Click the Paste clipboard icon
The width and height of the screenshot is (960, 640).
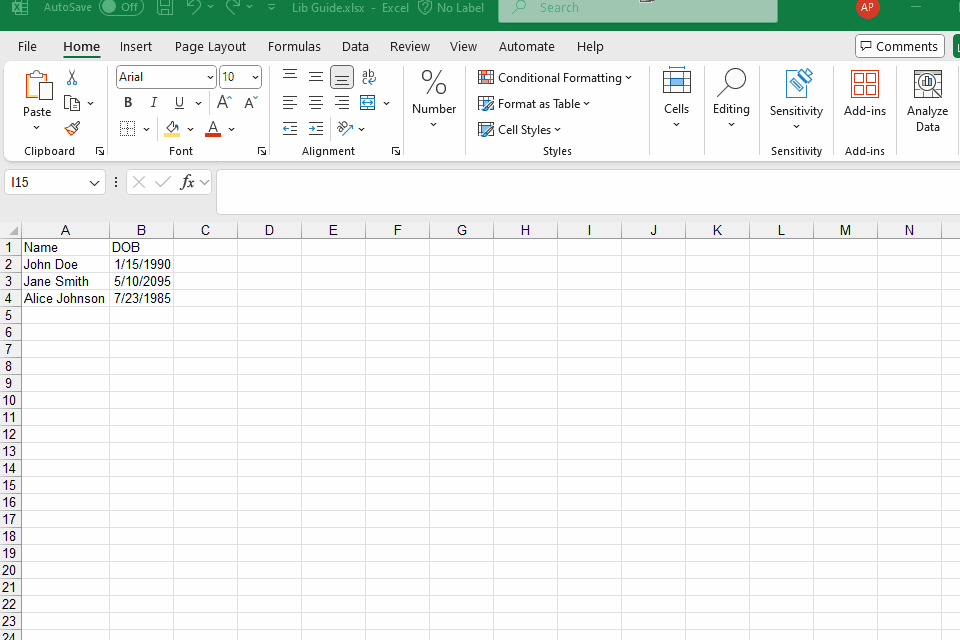37,86
